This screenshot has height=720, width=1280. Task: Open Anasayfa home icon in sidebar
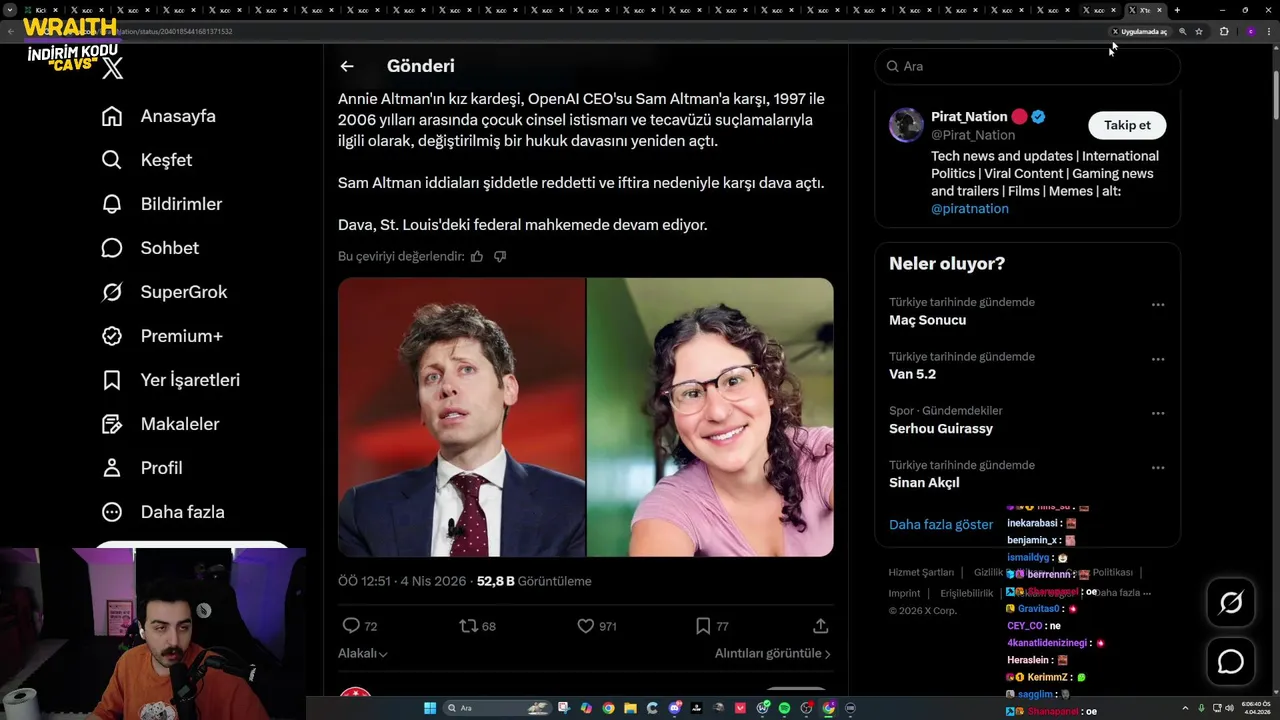[112, 116]
